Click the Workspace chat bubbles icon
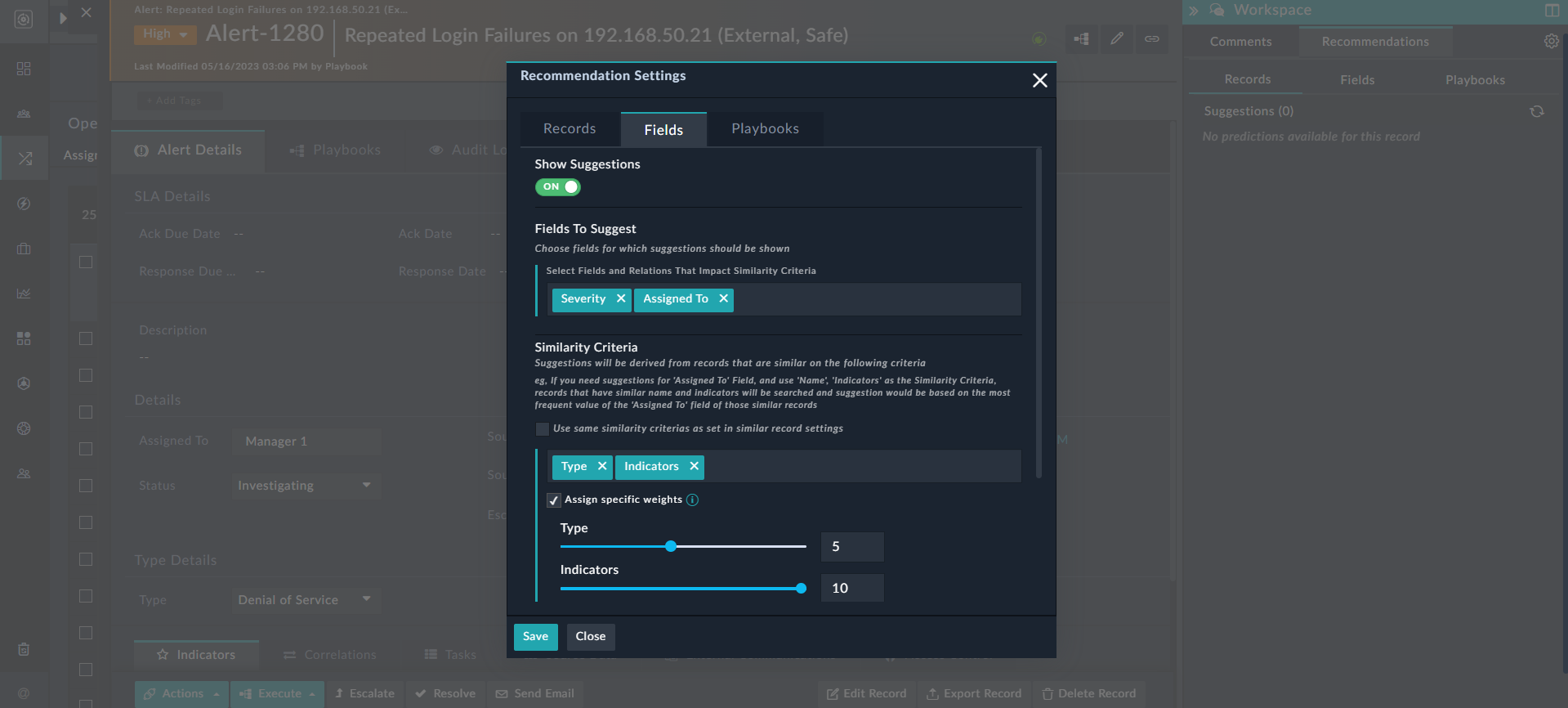 click(x=1217, y=10)
